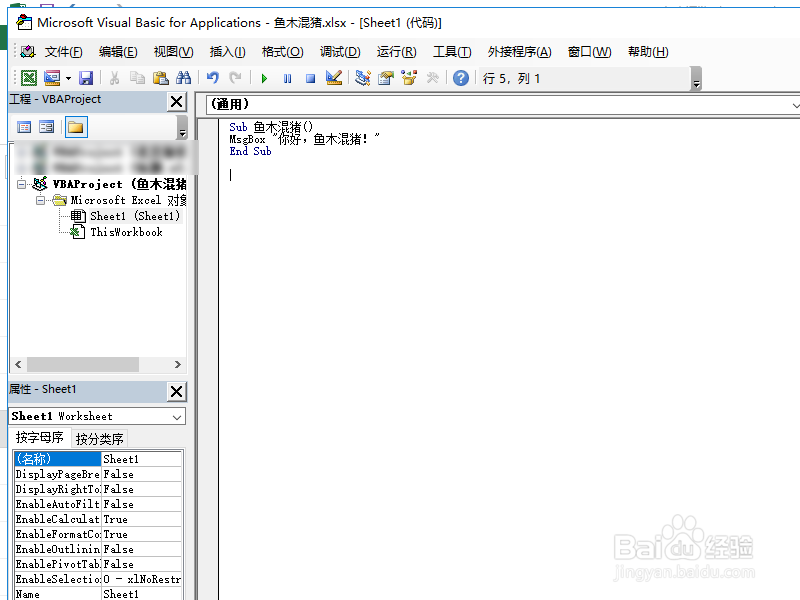Open the 插入(I) menu
This screenshot has width=800, height=600.
(227, 52)
